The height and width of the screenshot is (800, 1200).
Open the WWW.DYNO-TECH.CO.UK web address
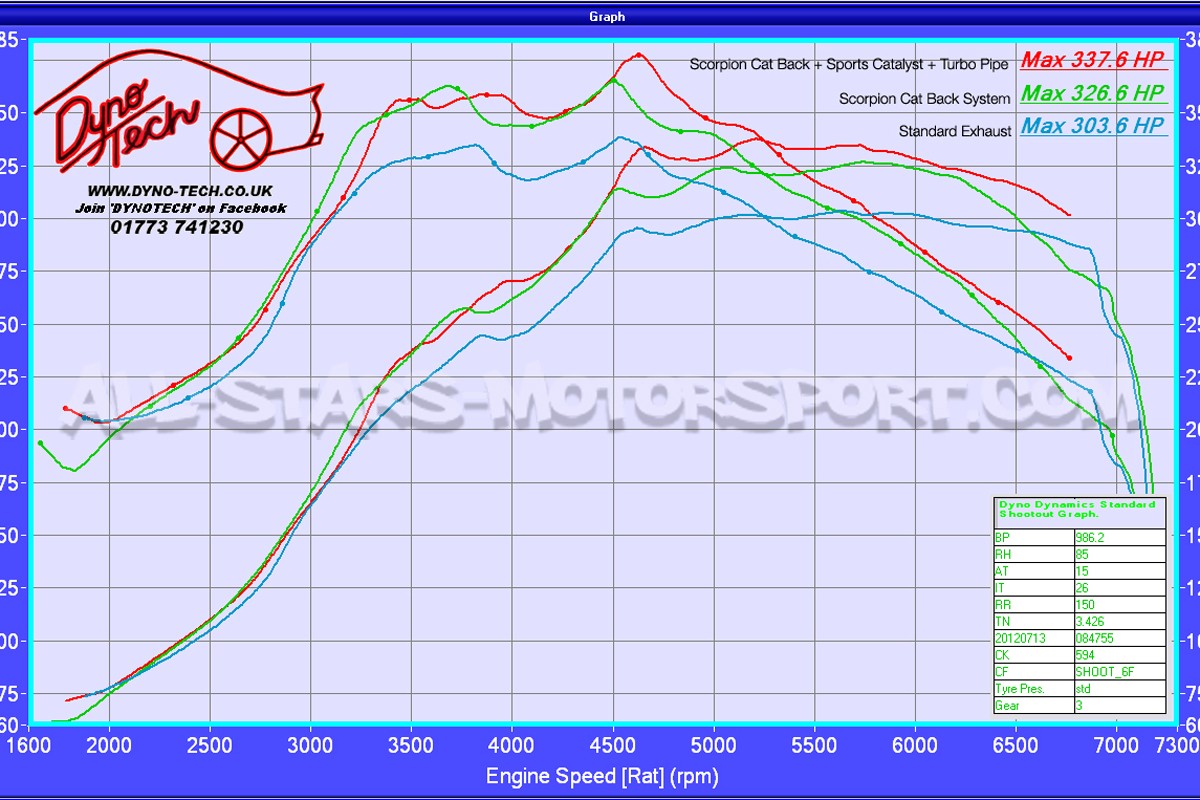click(180, 191)
